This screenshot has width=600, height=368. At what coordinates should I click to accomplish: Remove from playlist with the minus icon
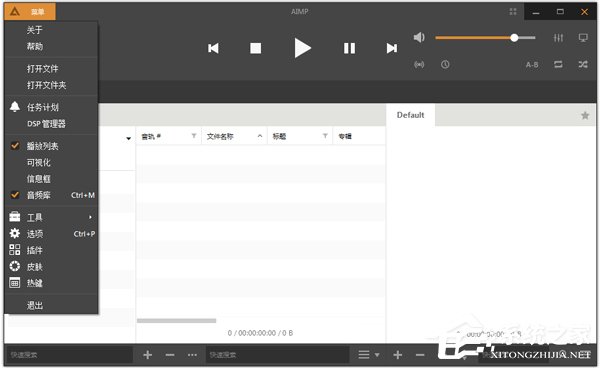[420, 355]
